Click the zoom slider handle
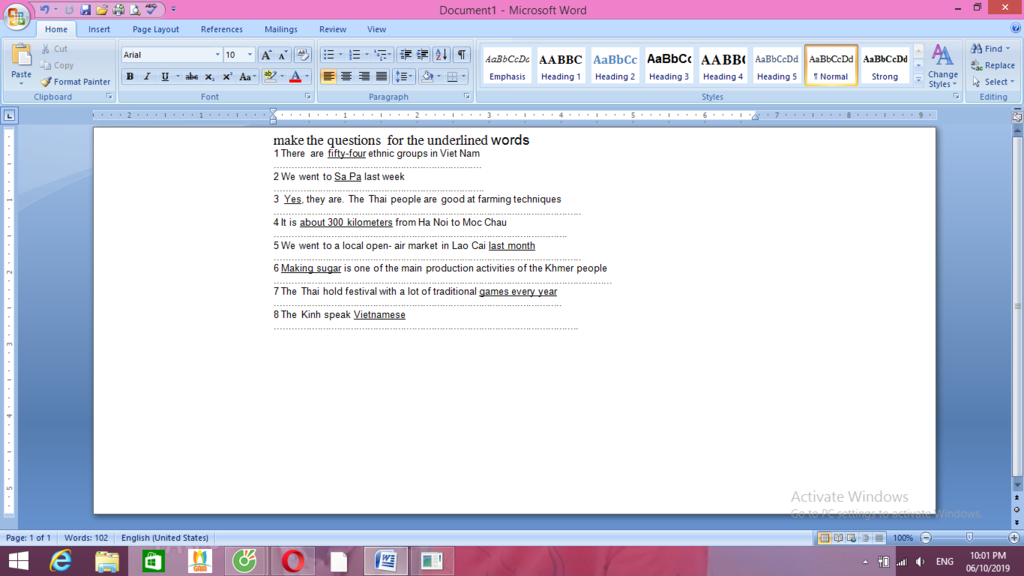 click(x=969, y=537)
